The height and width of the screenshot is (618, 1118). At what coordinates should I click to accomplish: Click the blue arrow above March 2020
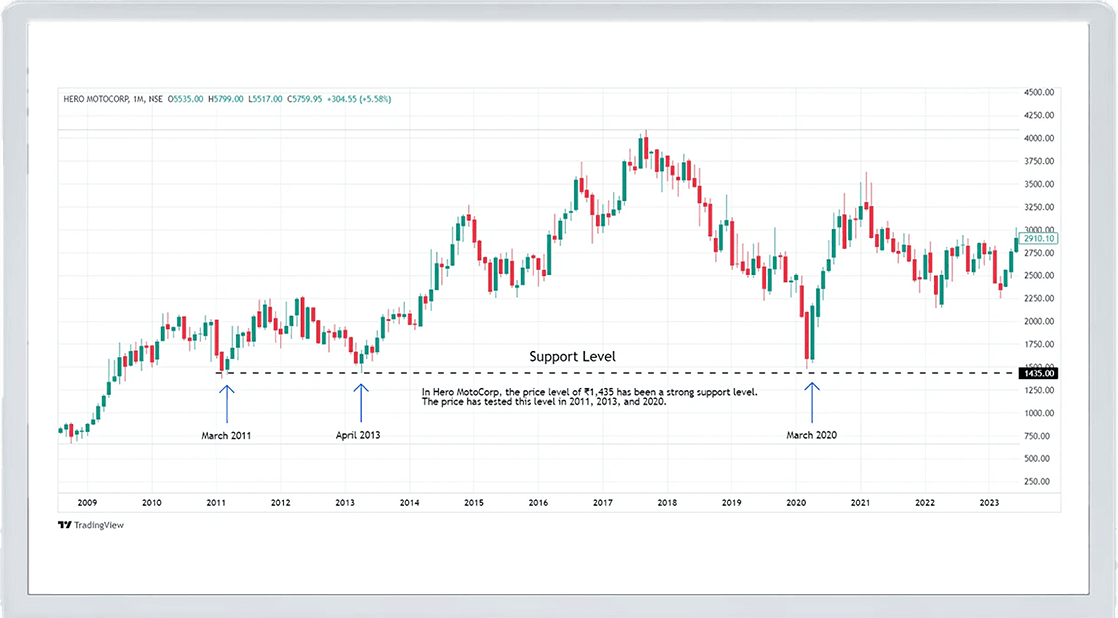click(811, 402)
